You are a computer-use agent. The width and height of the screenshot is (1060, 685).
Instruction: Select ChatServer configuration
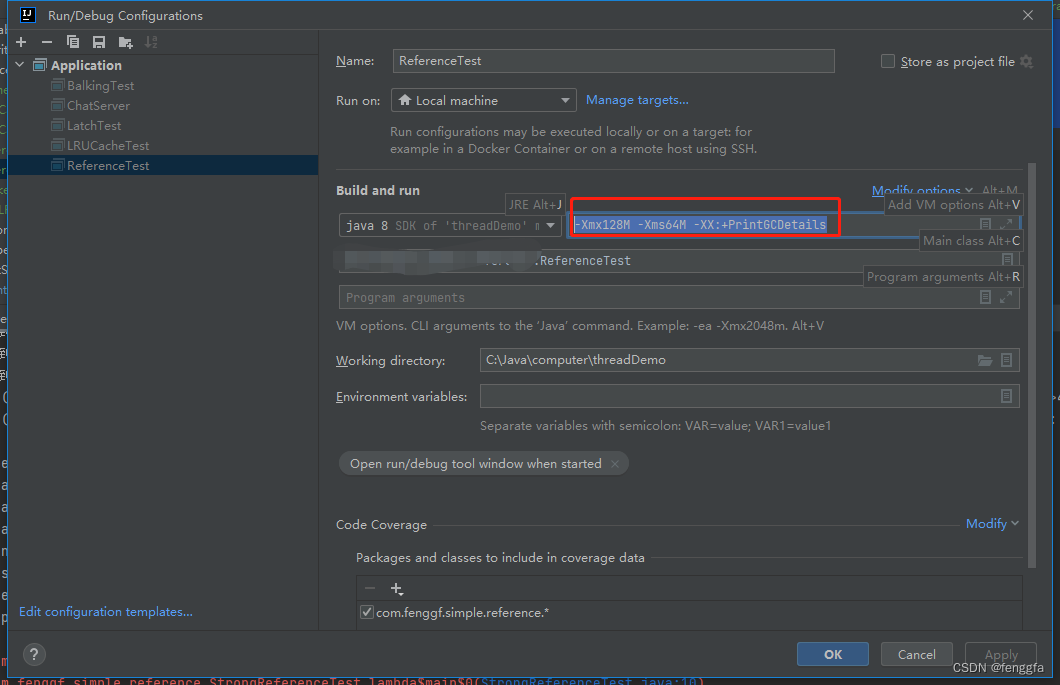(x=98, y=105)
